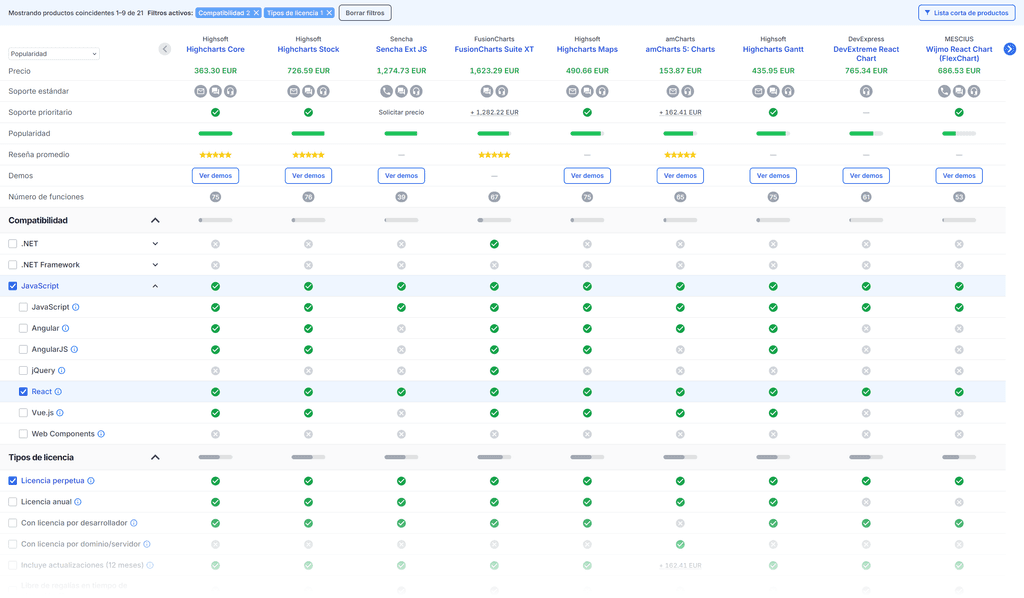Viewport: 1024px width, 598px height.
Task: Expand the .NET Framework row chevron
Action: click(155, 265)
